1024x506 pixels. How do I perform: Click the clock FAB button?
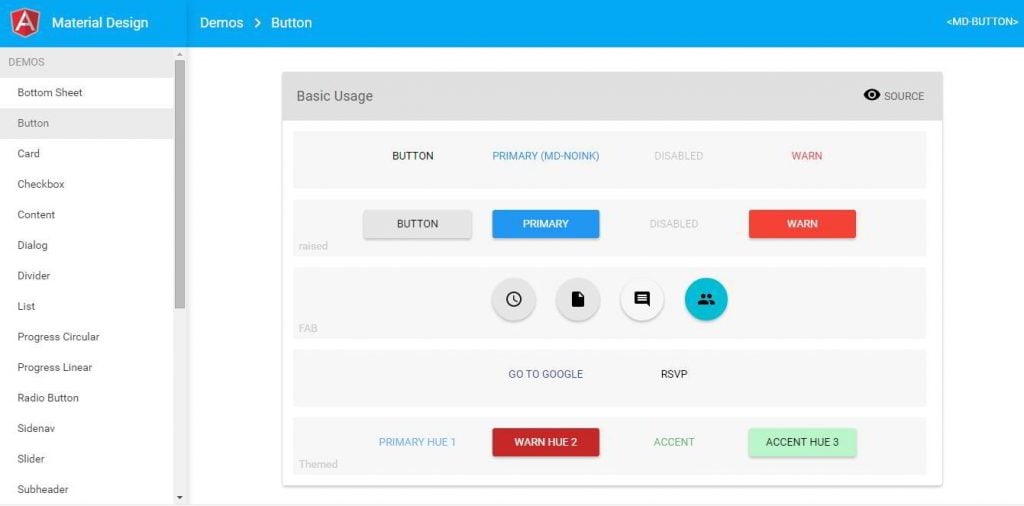coord(513,299)
